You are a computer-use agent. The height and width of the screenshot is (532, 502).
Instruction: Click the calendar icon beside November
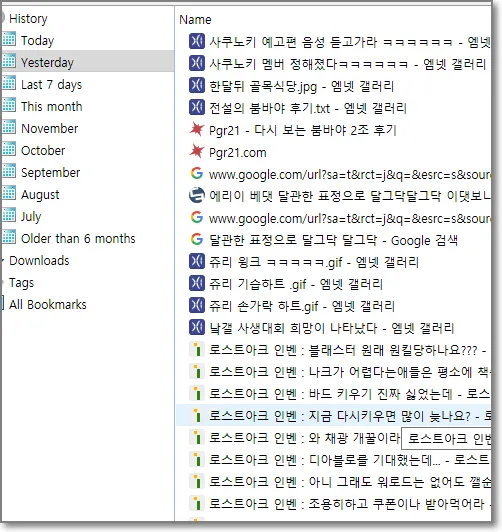[9, 127]
